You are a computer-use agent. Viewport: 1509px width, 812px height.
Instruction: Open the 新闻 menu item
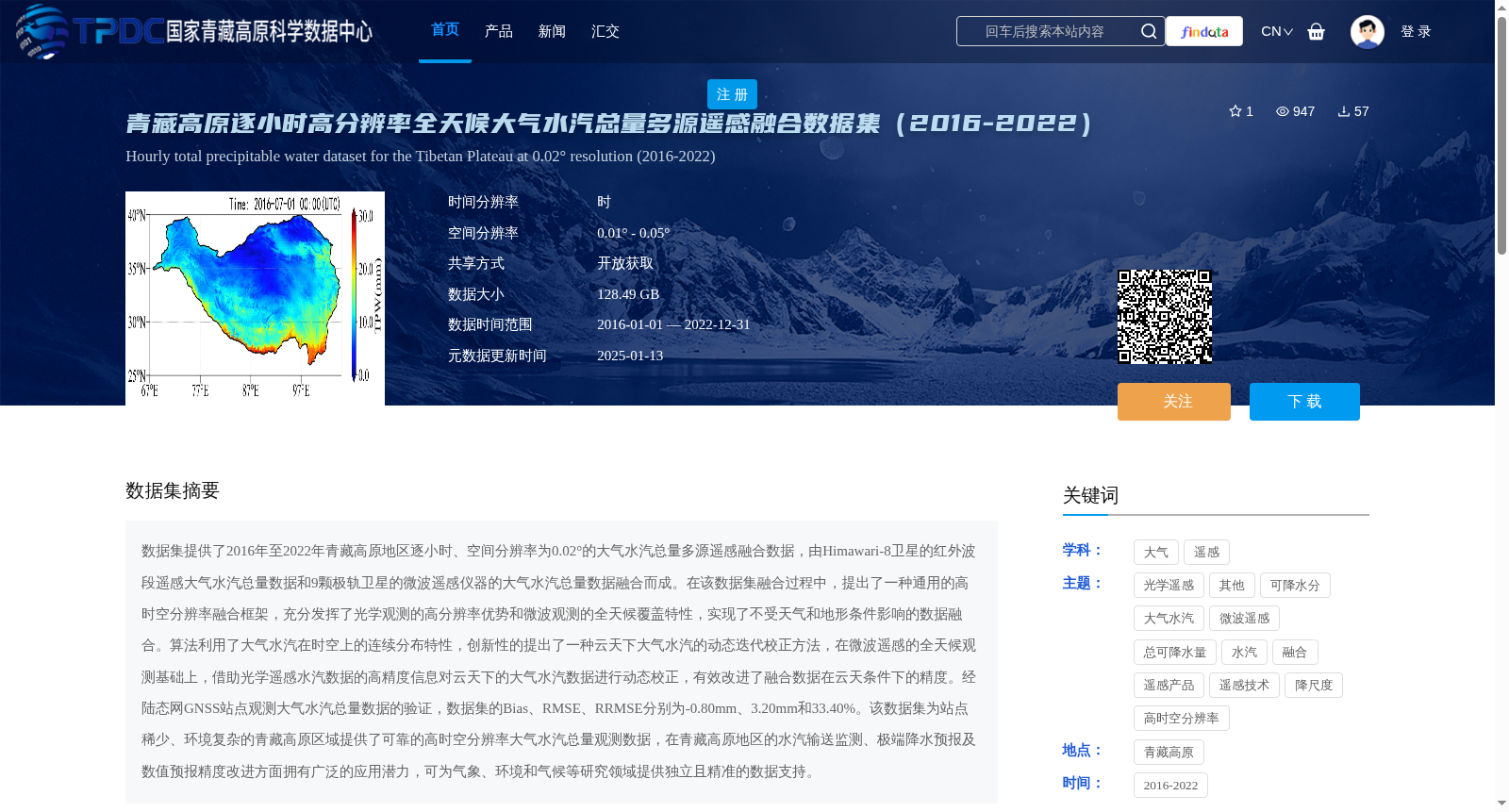point(552,31)
